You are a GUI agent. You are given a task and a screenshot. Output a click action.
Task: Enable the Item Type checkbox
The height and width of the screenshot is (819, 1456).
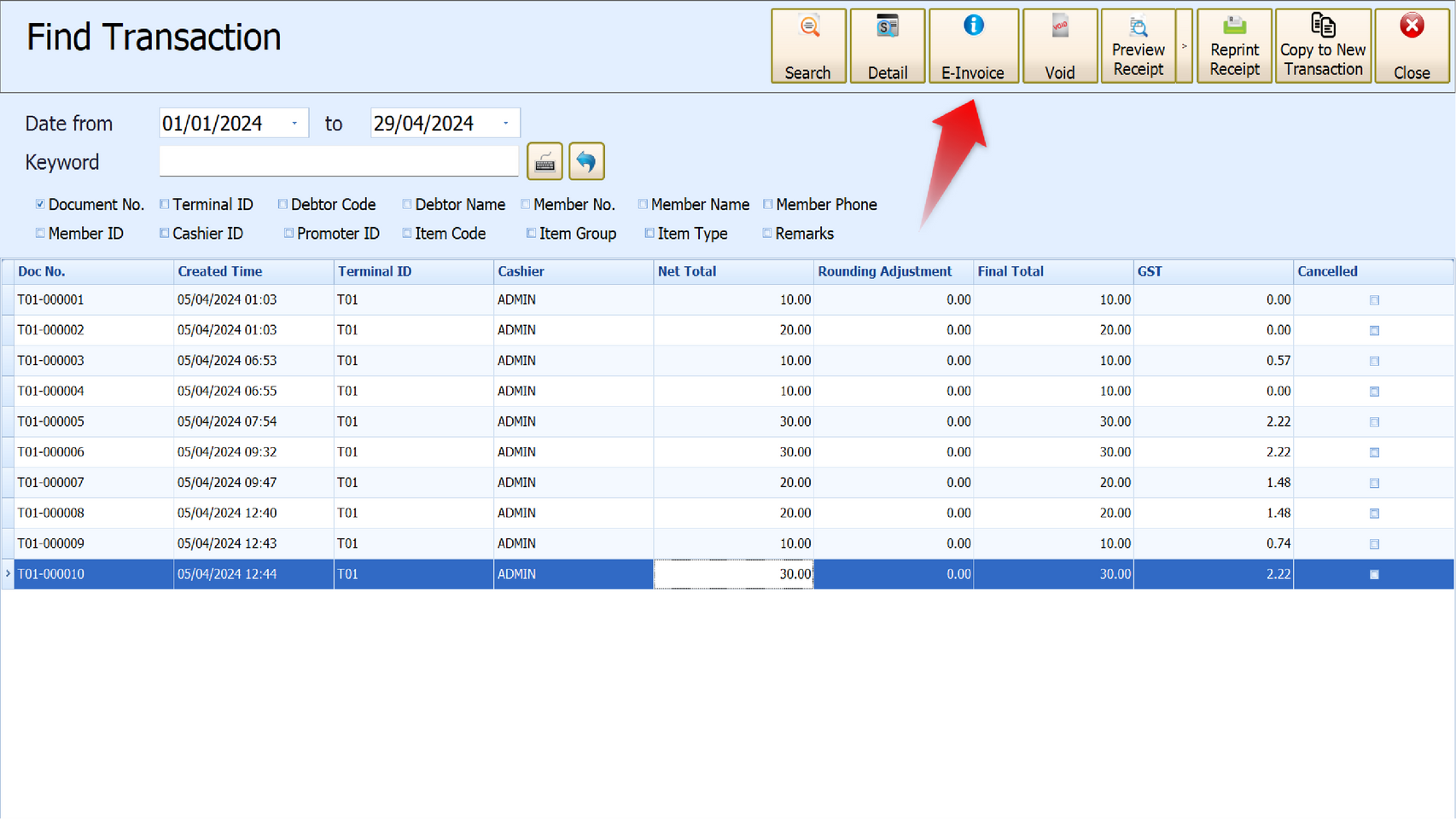tap(649, 233)
